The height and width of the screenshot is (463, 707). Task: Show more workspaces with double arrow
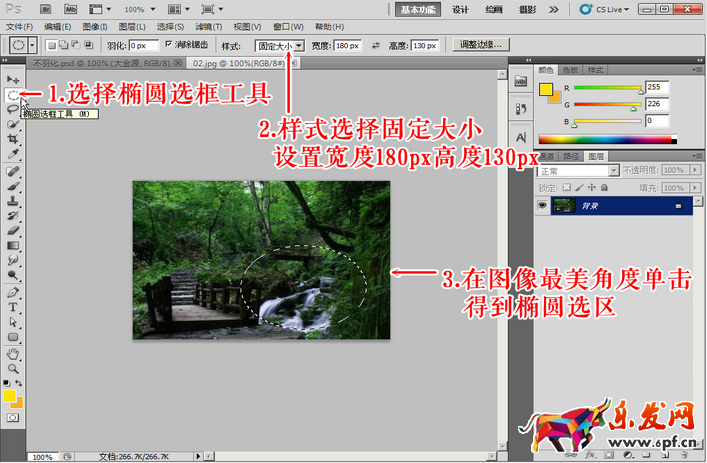[x=554, y=9]
